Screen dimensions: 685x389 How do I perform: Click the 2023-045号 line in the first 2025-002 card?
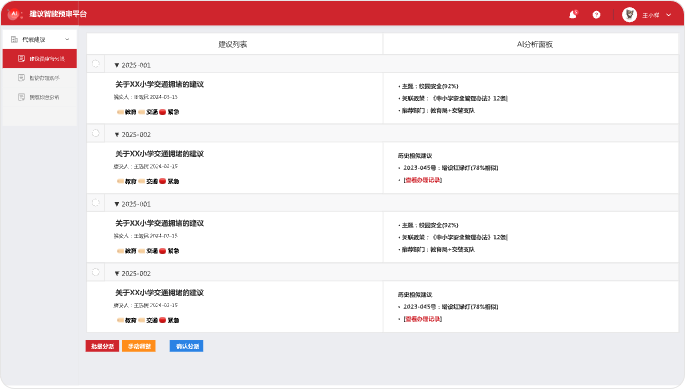[448, 168]
